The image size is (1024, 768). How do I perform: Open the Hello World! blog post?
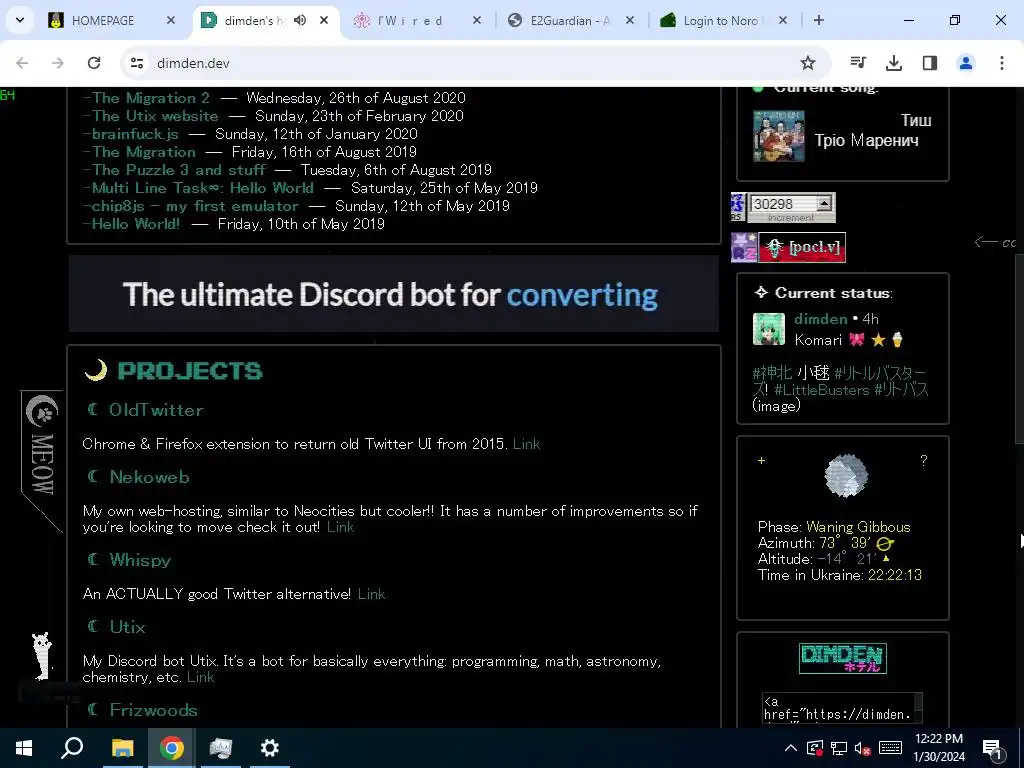click(136, 224)
